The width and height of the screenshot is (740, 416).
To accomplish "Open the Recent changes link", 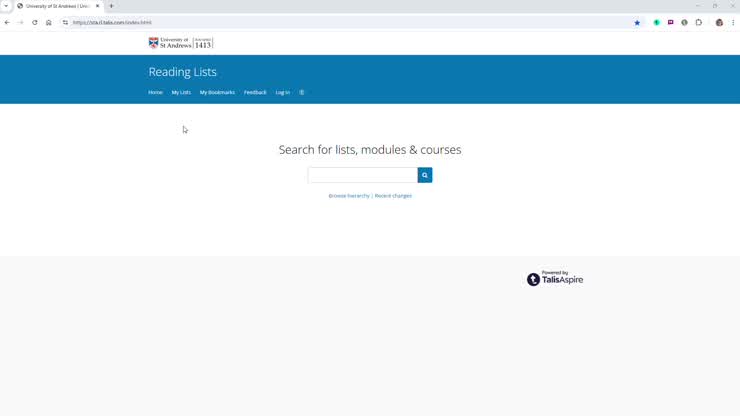I will (393, 196).
